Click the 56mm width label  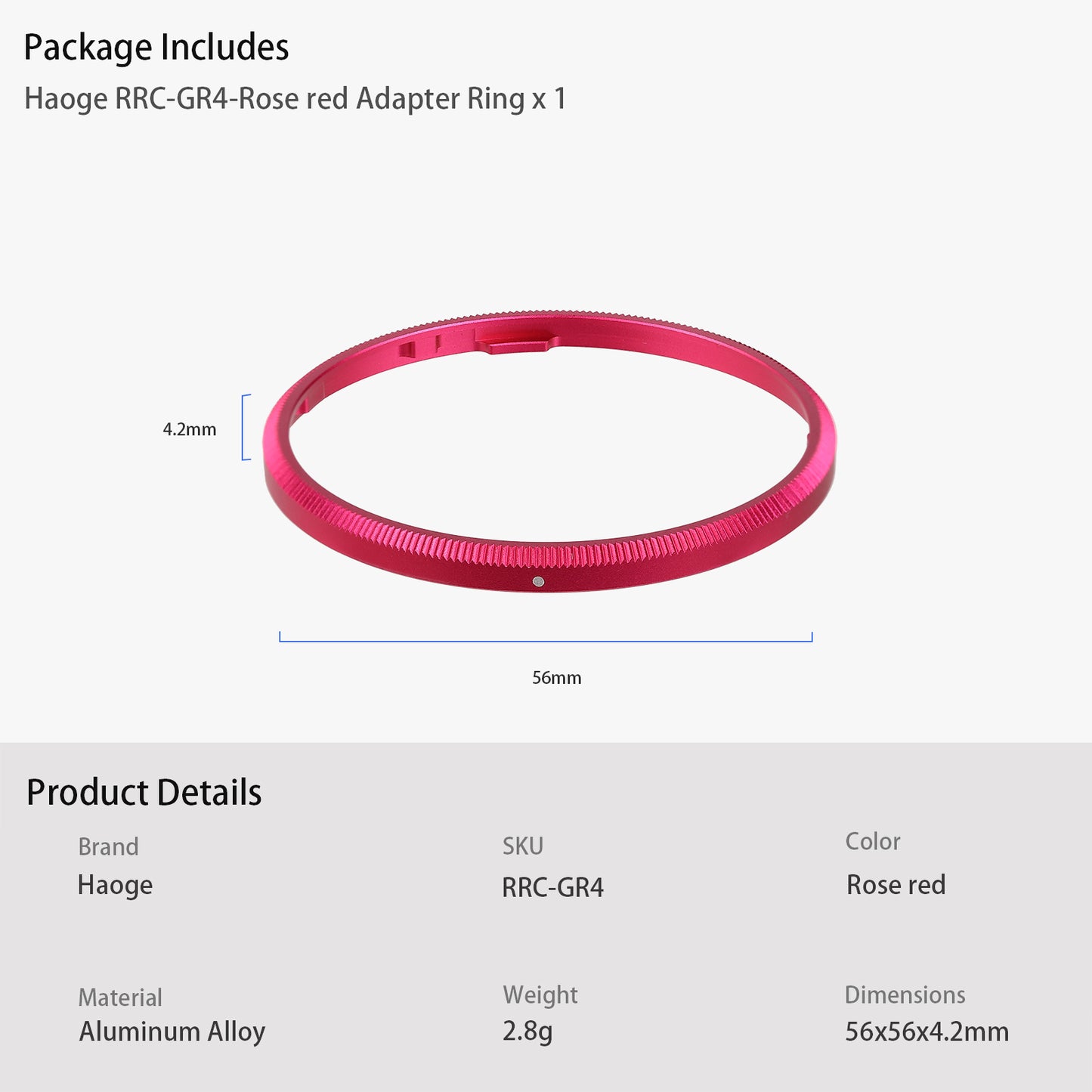pyautogui.click(x=556, y=677)
